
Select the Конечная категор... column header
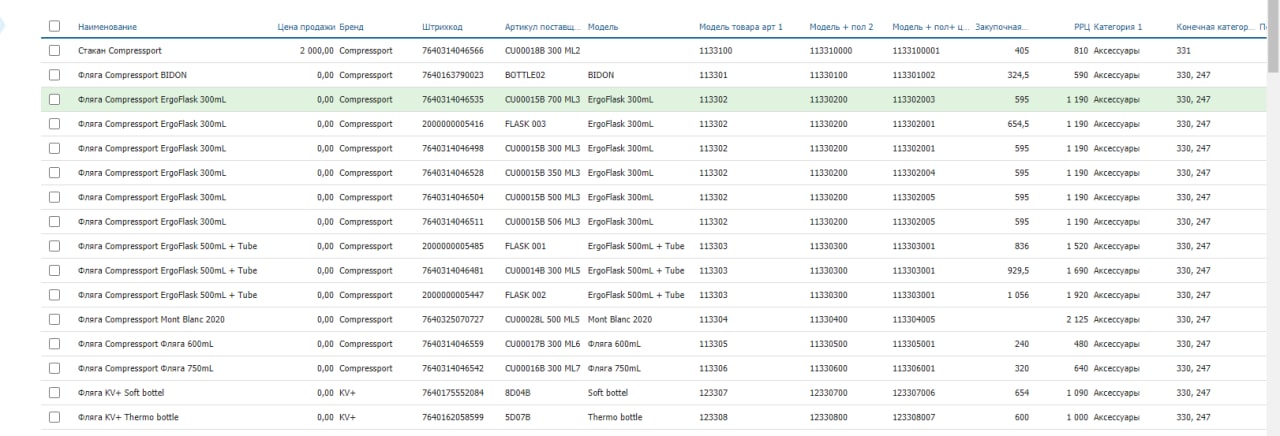click(x=1214, y=26)
